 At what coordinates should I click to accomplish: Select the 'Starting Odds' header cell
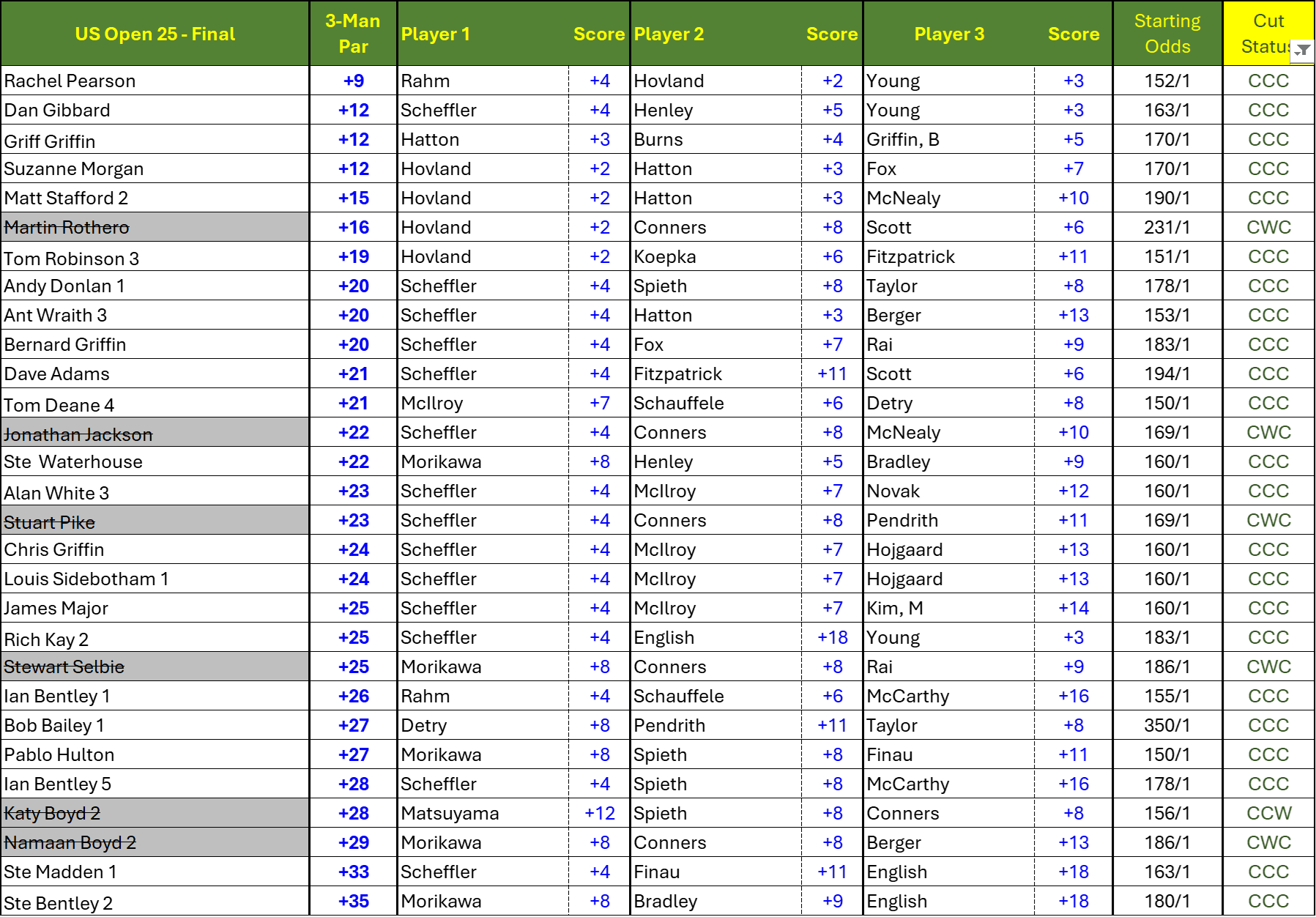[1167, 34]
